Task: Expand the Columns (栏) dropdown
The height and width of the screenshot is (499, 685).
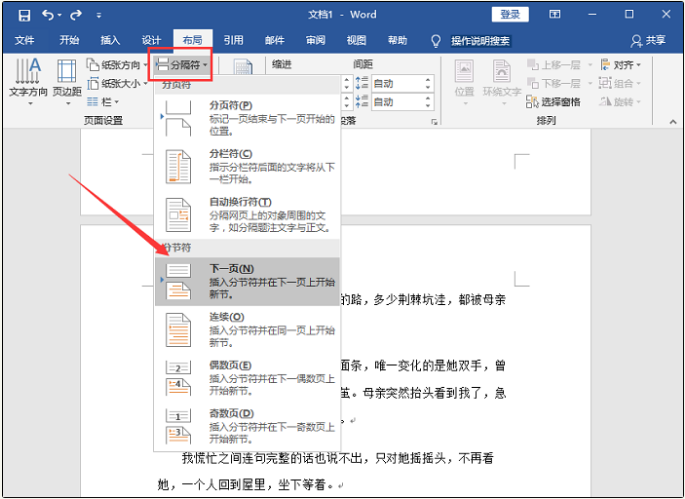Action: (104, 101)
